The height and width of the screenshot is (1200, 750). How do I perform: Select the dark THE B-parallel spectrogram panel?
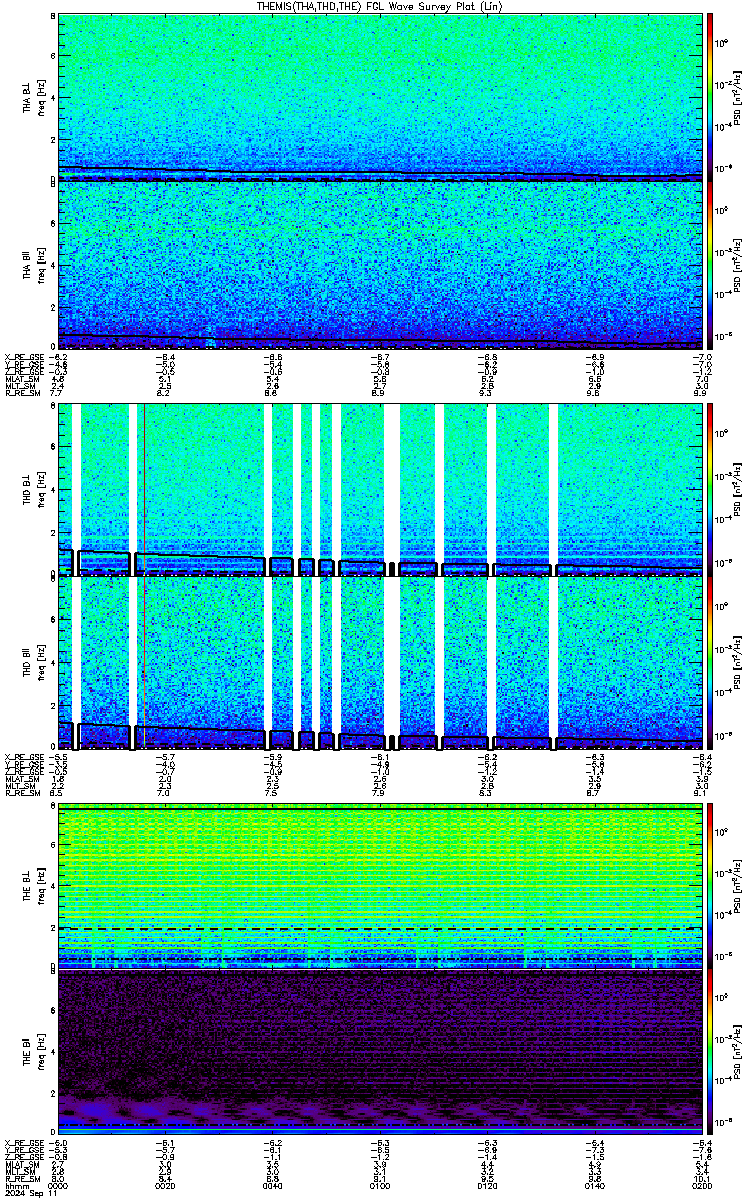[x=380, y=1052]
